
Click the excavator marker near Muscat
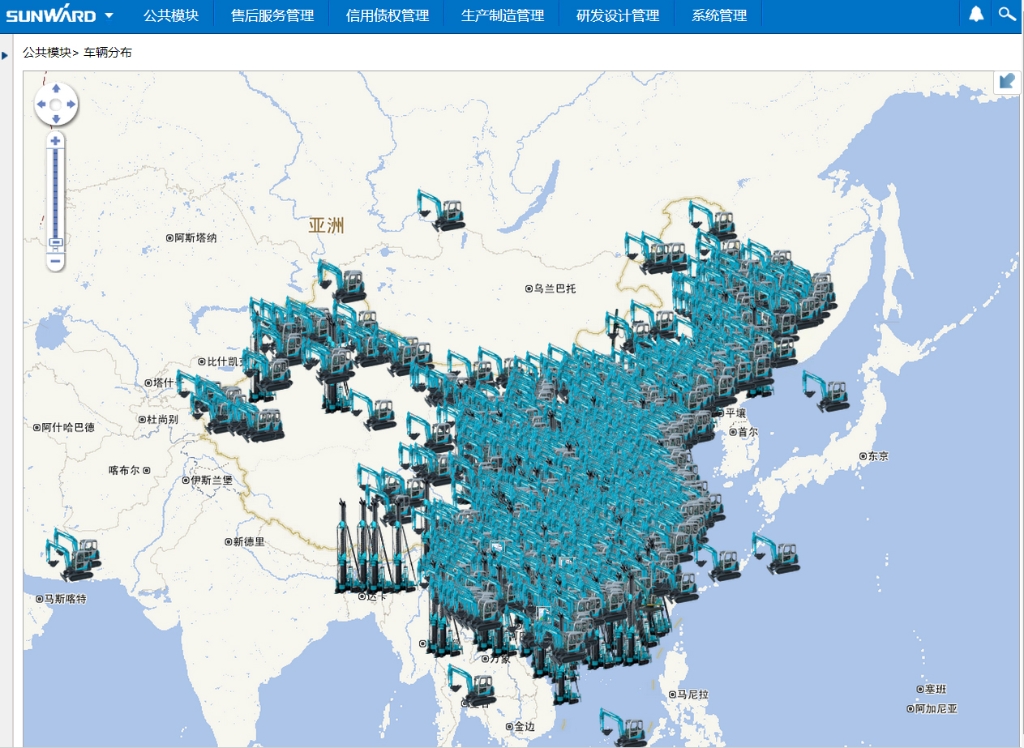tap(74, 555)
